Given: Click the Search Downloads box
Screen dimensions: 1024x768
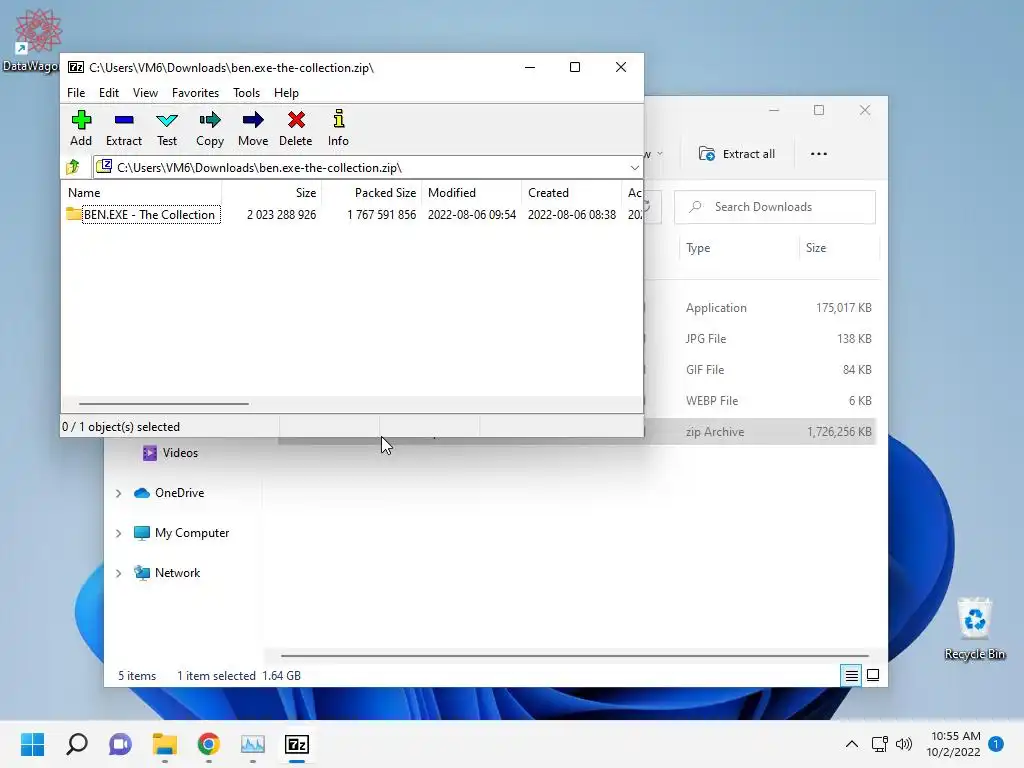Looking at the screenshot, I should tap(775, 207).
